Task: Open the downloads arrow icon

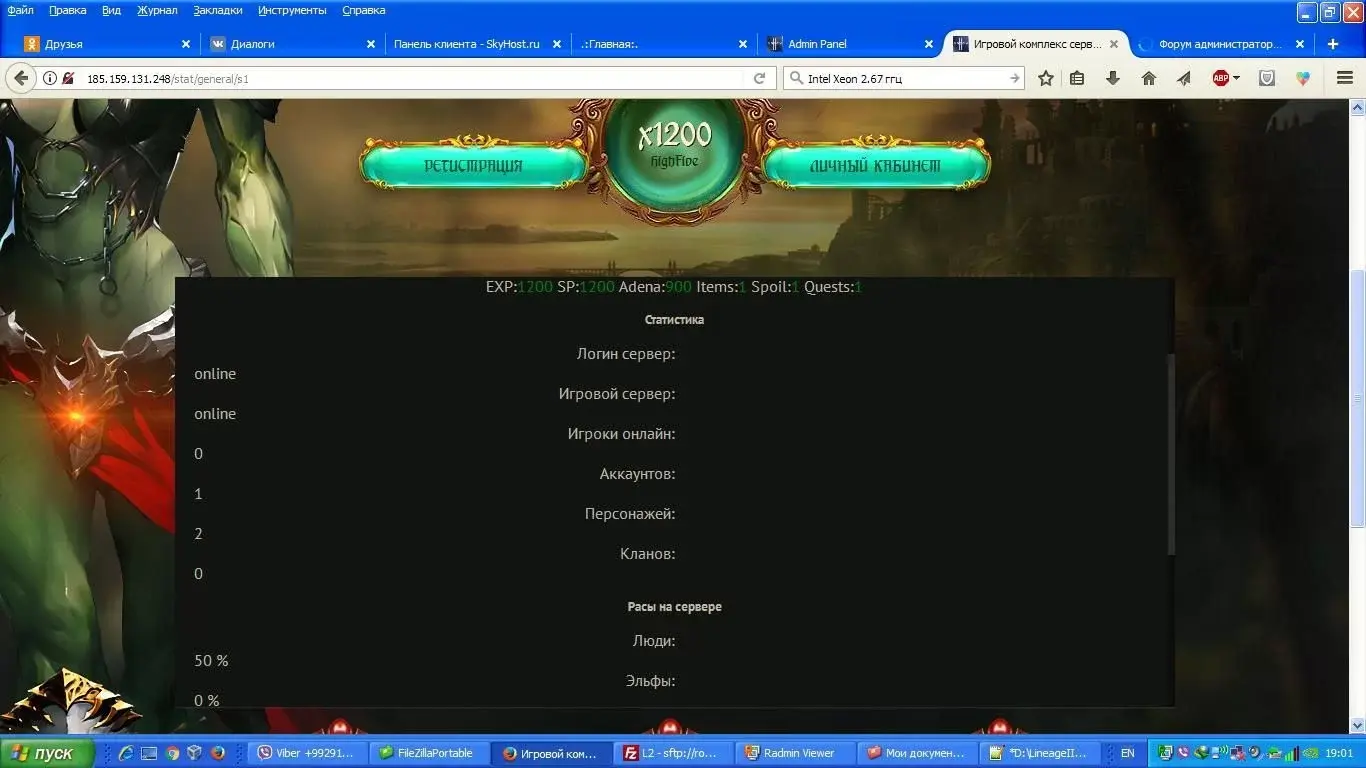Action: [x=1112, y=78]
